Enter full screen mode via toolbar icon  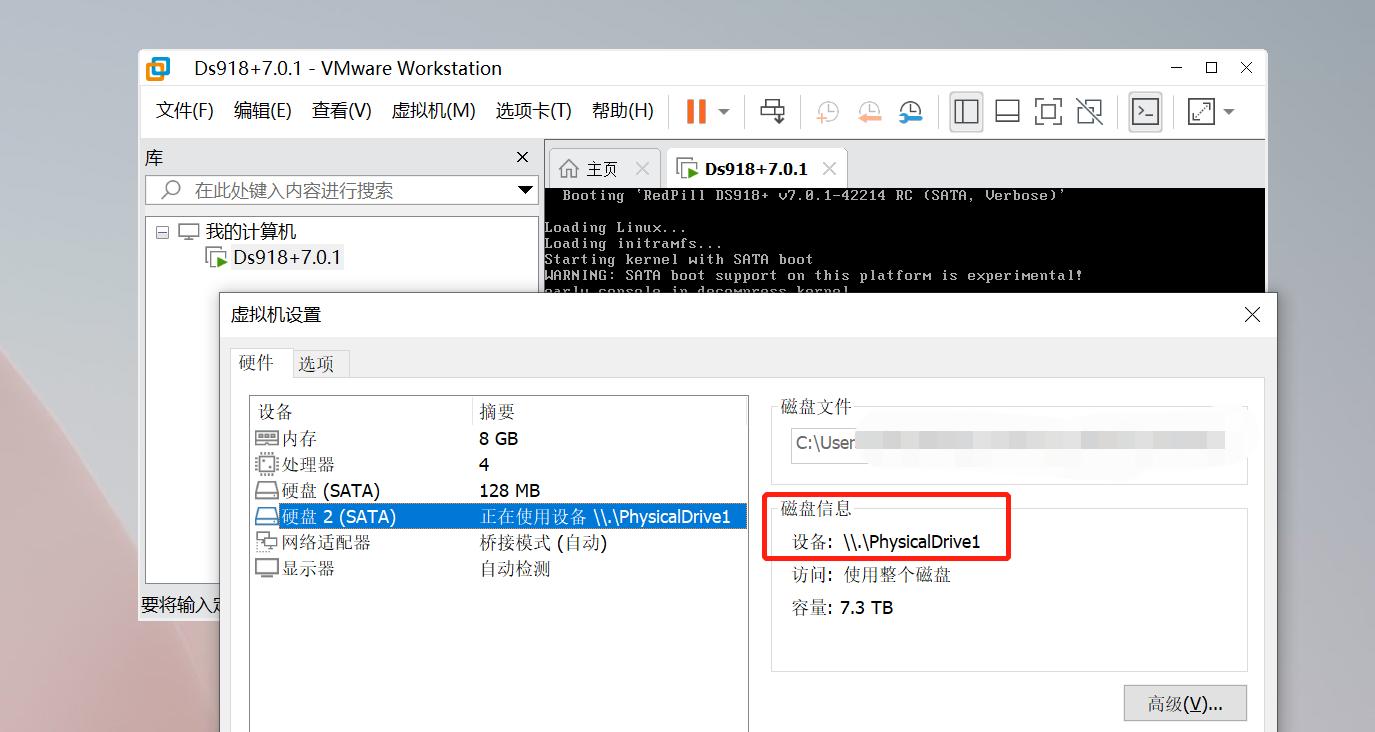point(1048,111)
